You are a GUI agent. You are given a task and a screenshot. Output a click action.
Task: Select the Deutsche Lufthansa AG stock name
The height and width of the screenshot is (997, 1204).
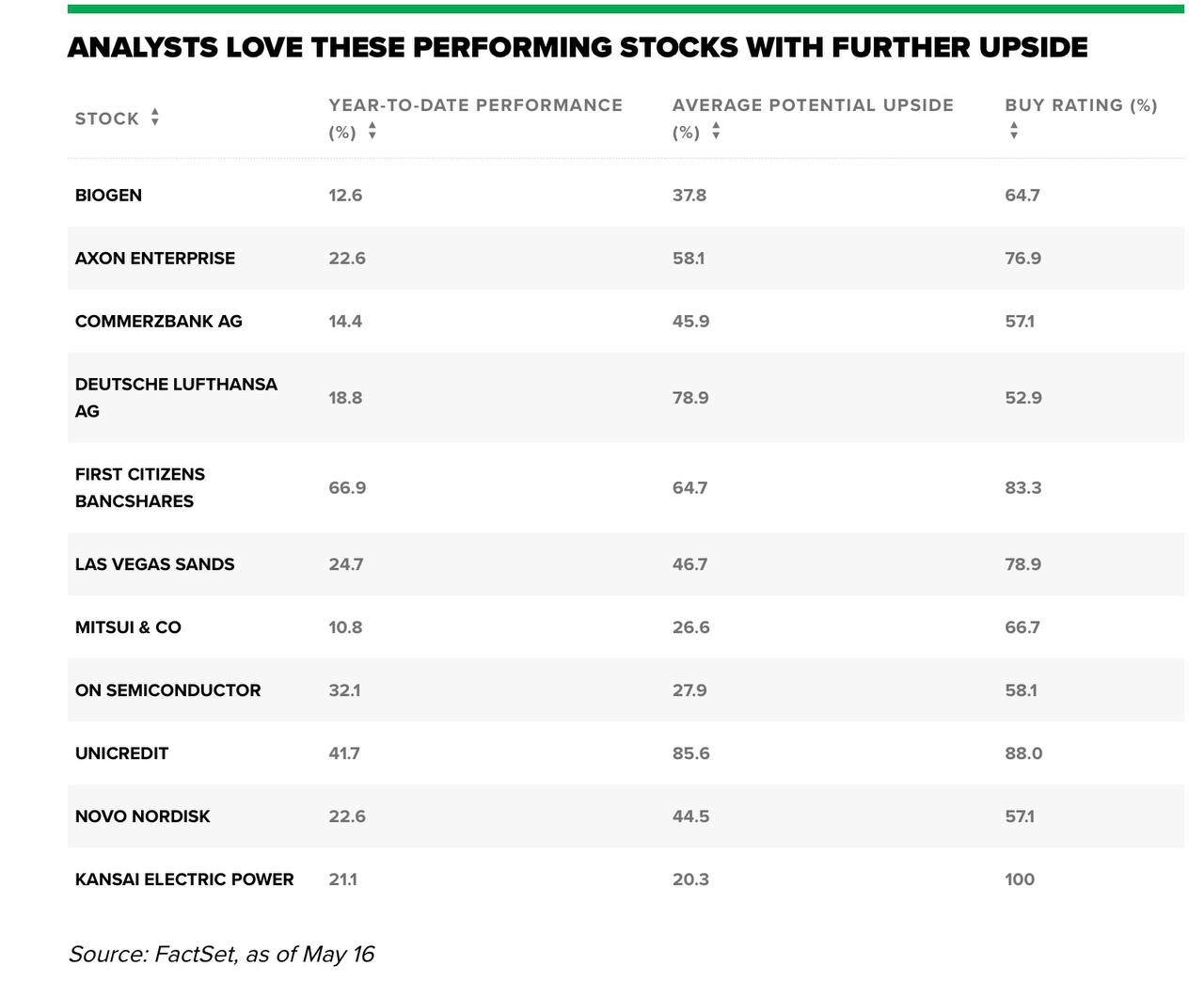(x=176, y=398)
